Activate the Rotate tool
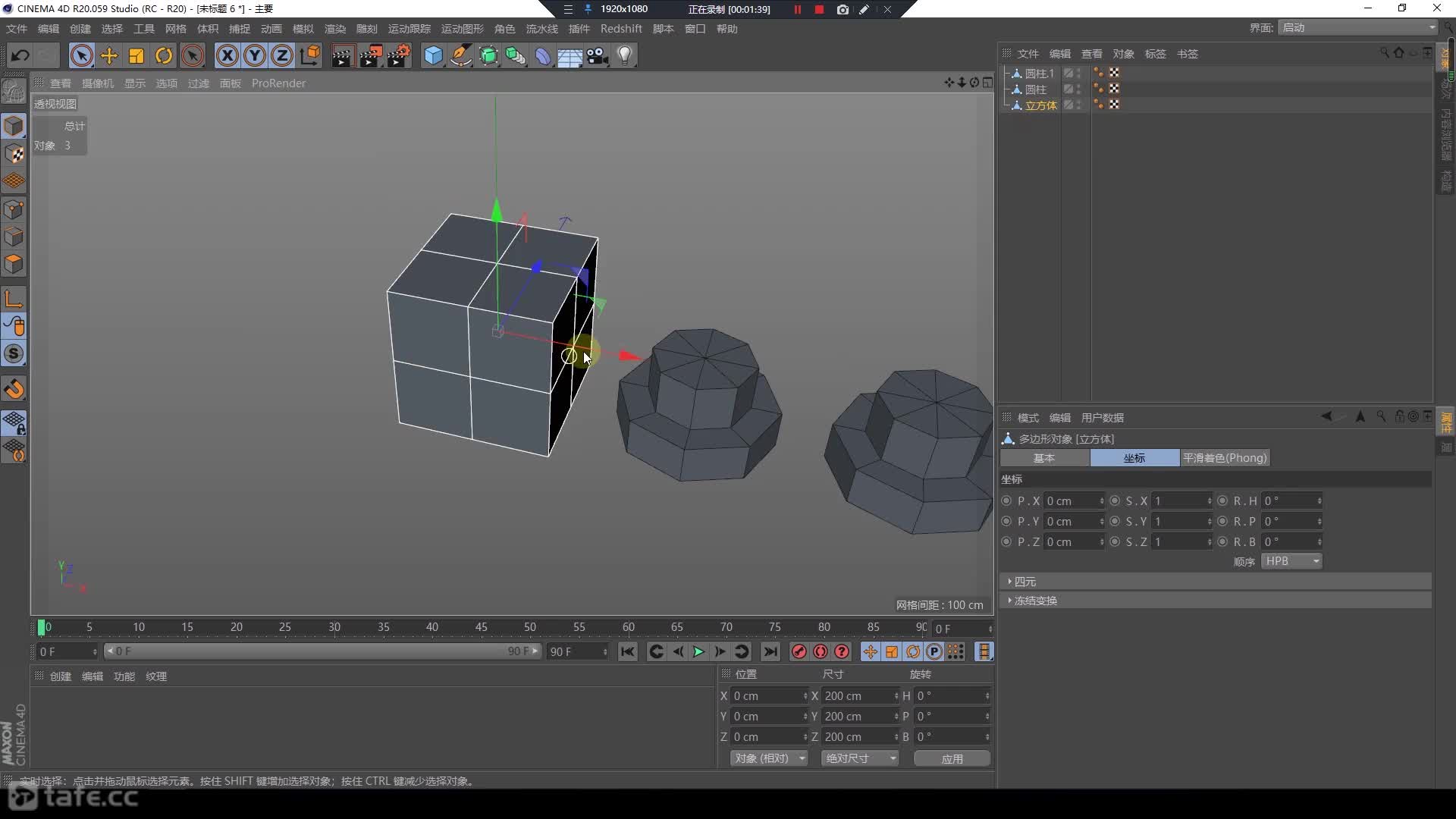Viewport: 1456px width, 819px height. (164, 55)
